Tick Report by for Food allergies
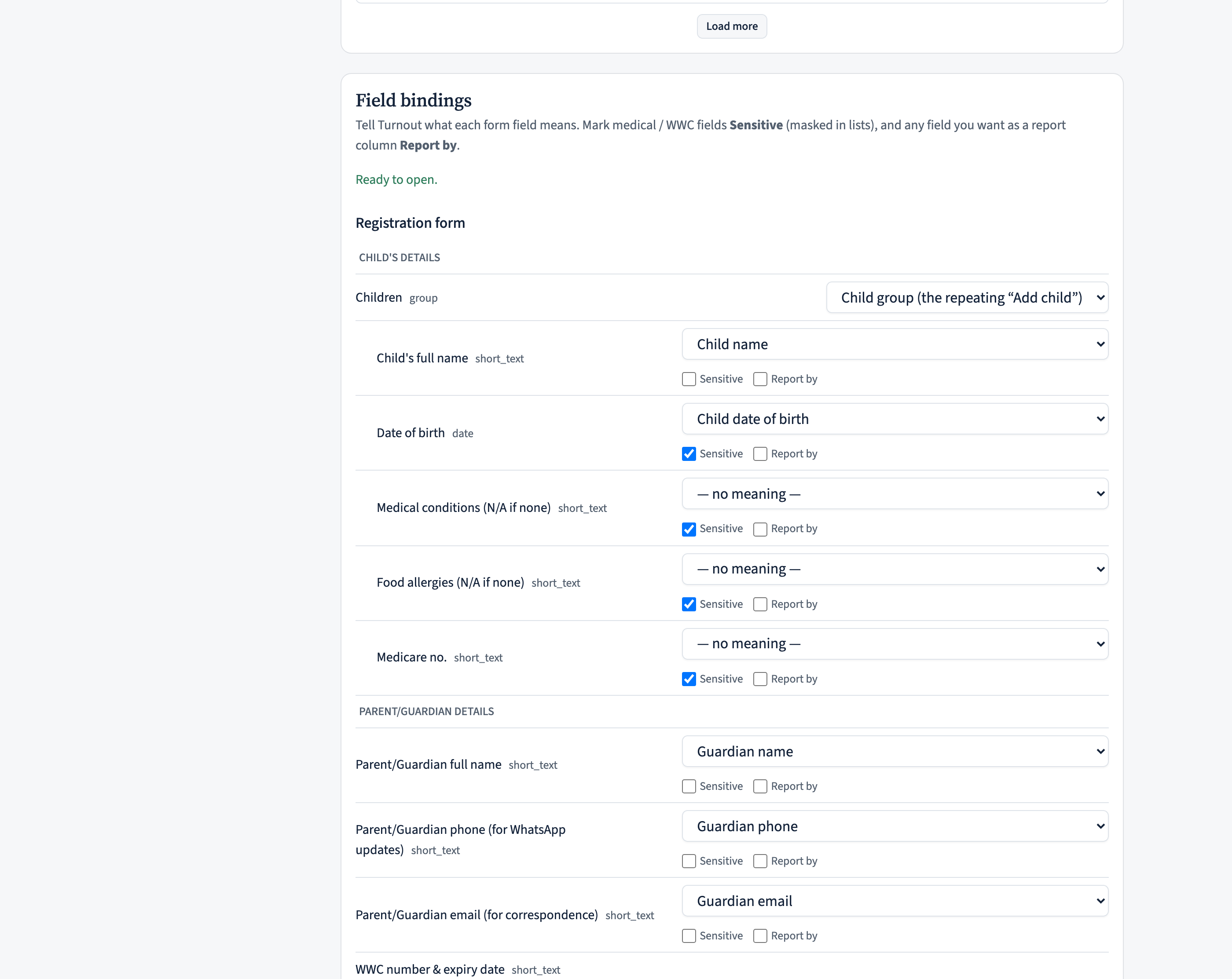The width and height of the screenshot is (1232, 979). pyautogui.click(x=760, y=604)
